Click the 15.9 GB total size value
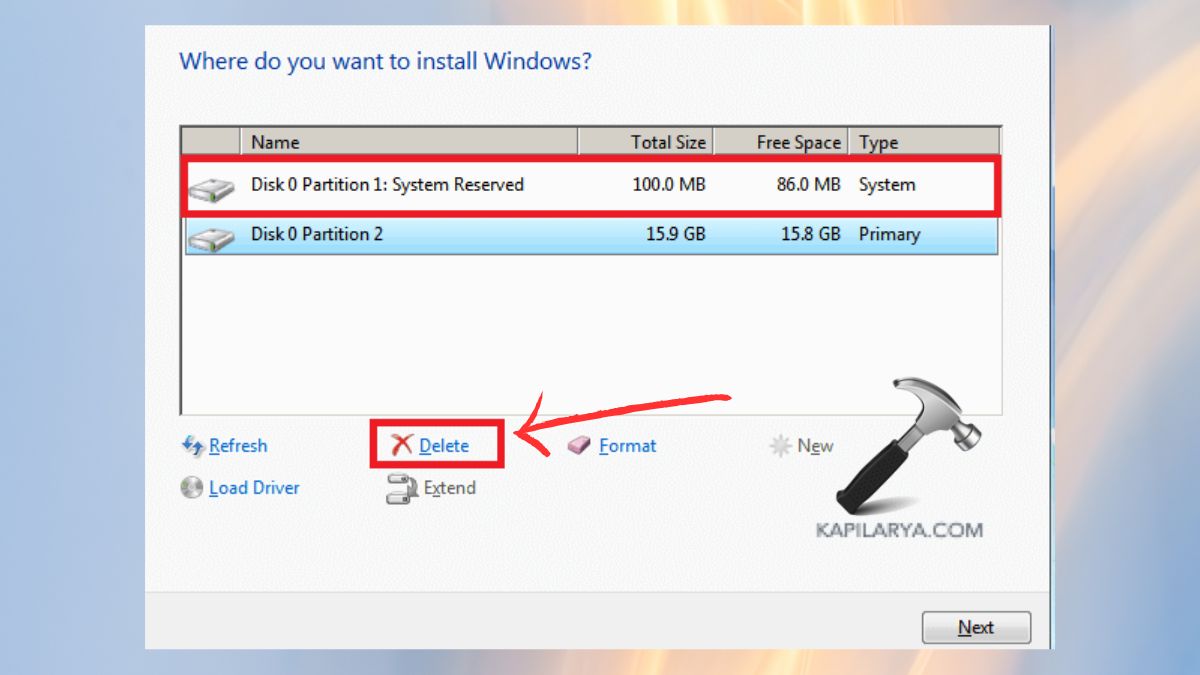This screenshot has height=675, width=1200. 674,234
